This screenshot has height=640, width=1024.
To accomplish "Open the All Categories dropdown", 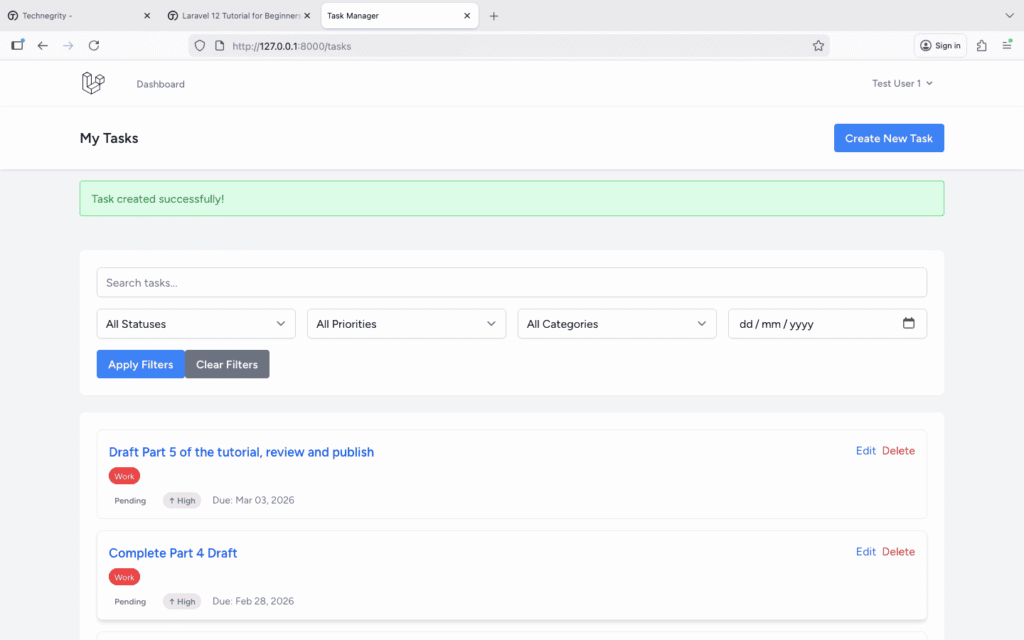I will [x=616, y=324].
